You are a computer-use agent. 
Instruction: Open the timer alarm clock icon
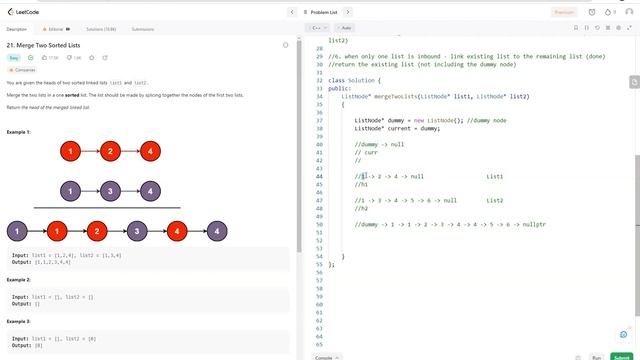pos(592,12)
